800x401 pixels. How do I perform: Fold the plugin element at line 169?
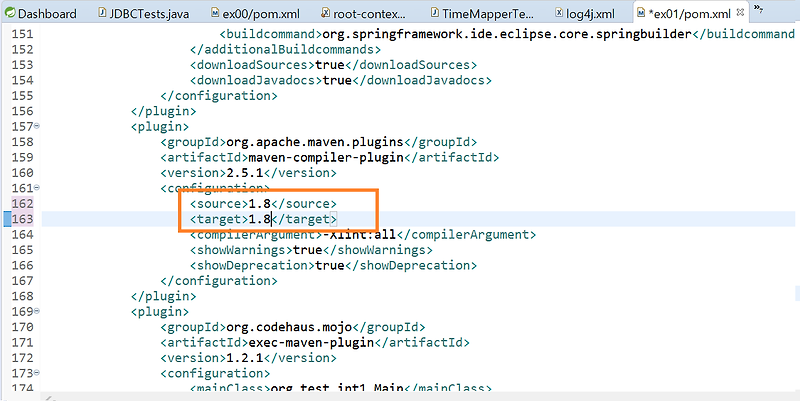(x=37, y=311)
